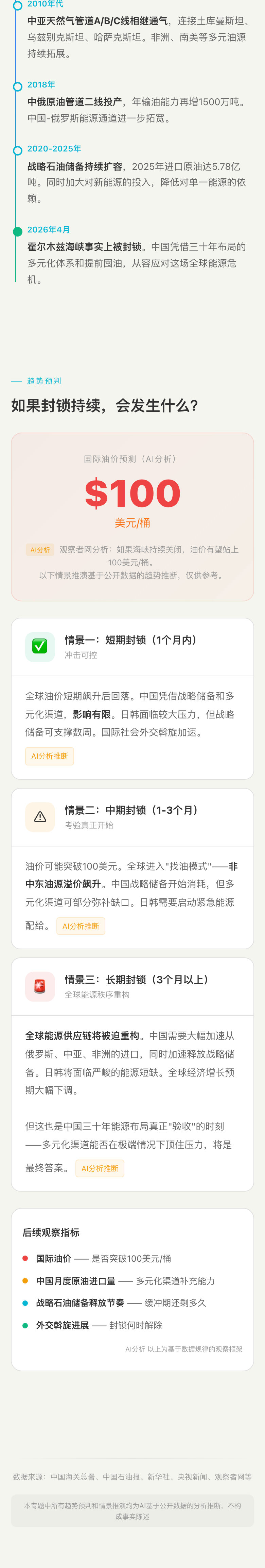Click the large $100 oil price figure
The image size is (265, 1568).
tap(132, 493)
